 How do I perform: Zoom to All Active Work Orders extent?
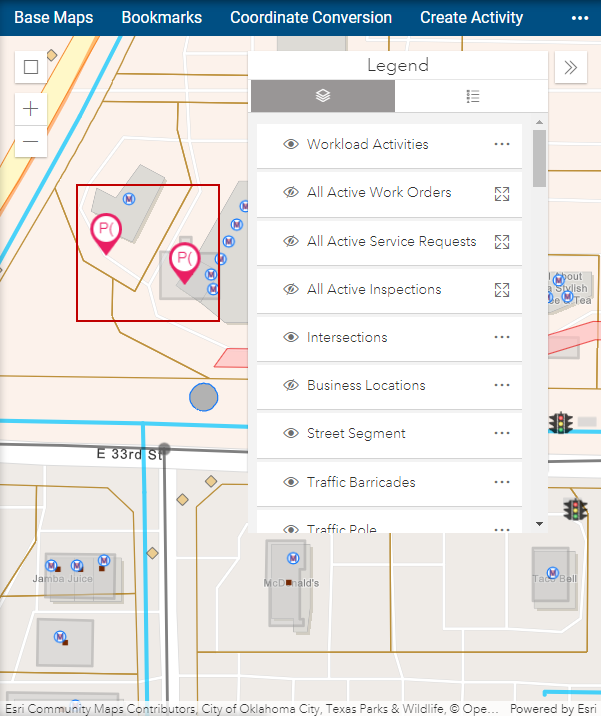pos(502,193)
